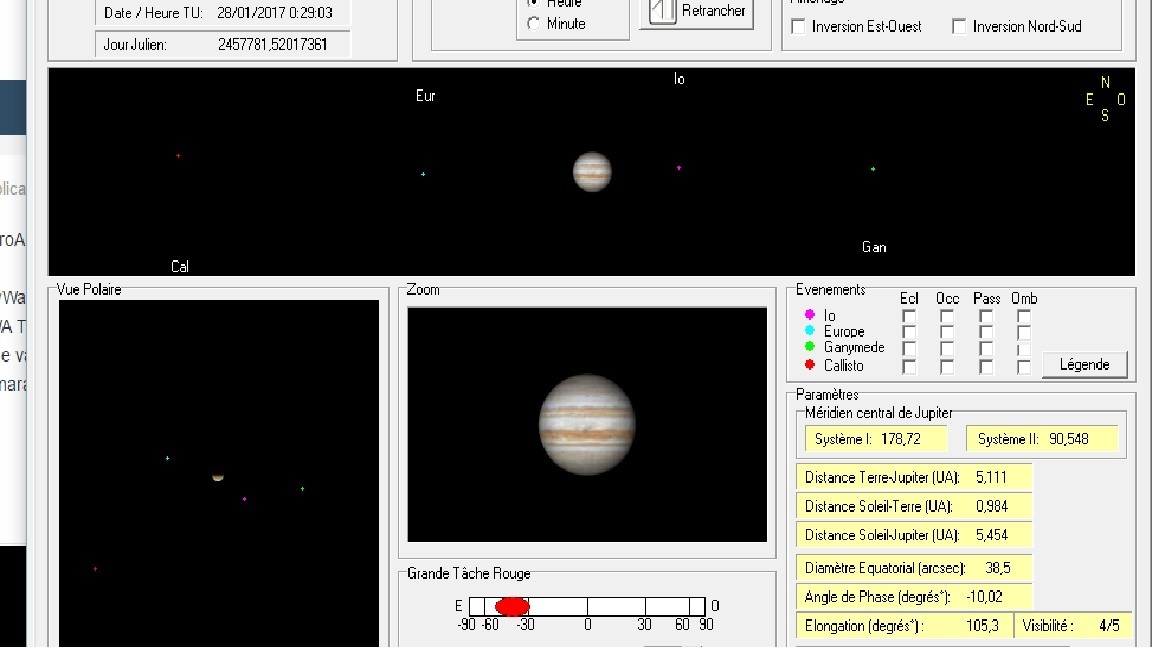
Task: Click Jupiter in the main satellite view
Action: click(592, 172)
